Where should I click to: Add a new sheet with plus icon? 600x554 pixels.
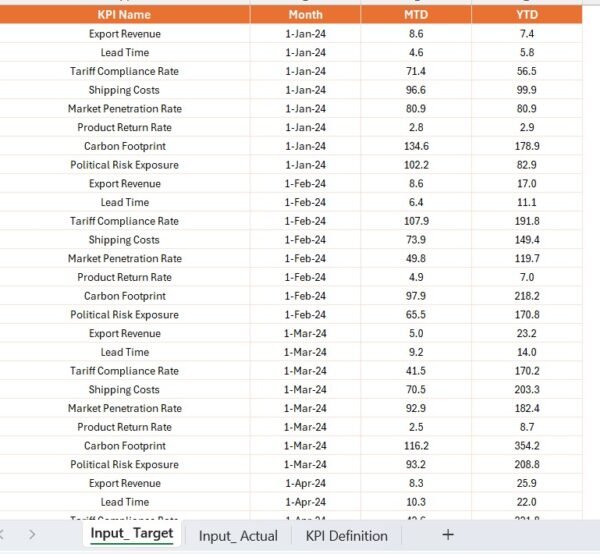click(448, 535)
